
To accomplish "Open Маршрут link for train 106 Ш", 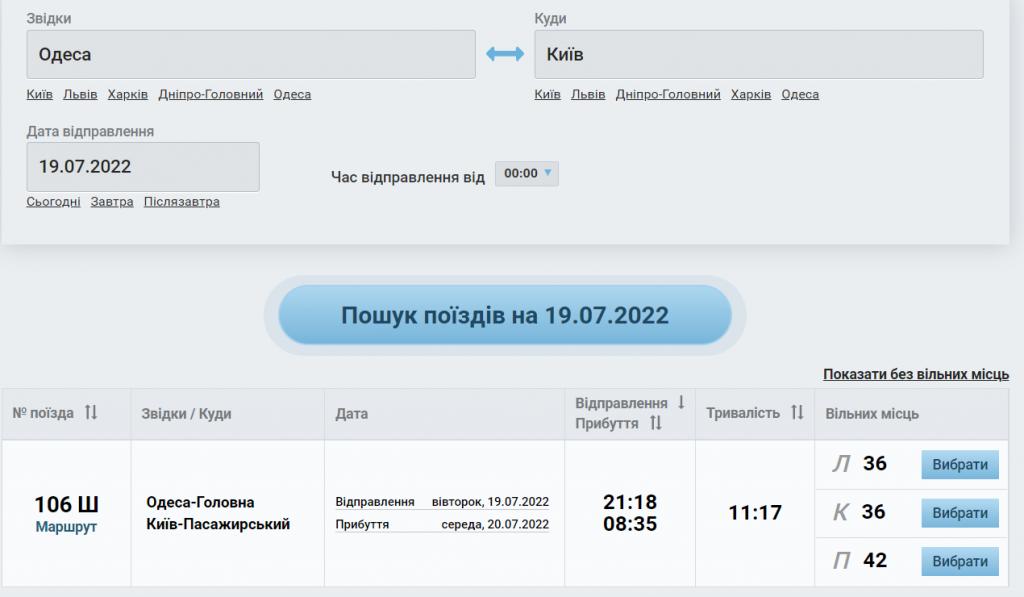I will [66, 527].
